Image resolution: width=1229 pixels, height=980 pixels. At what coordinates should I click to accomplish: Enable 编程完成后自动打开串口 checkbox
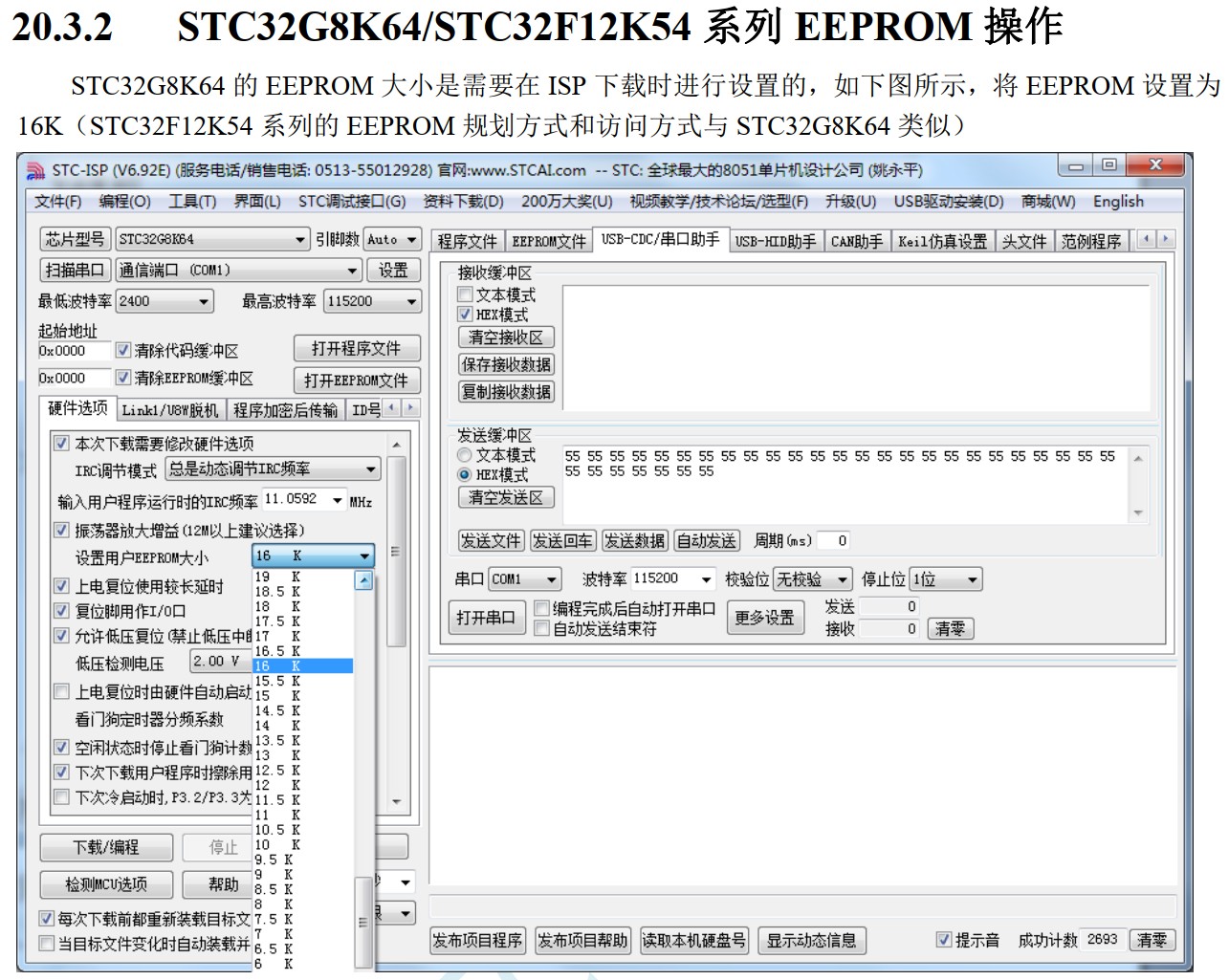(x=542, y=608)
